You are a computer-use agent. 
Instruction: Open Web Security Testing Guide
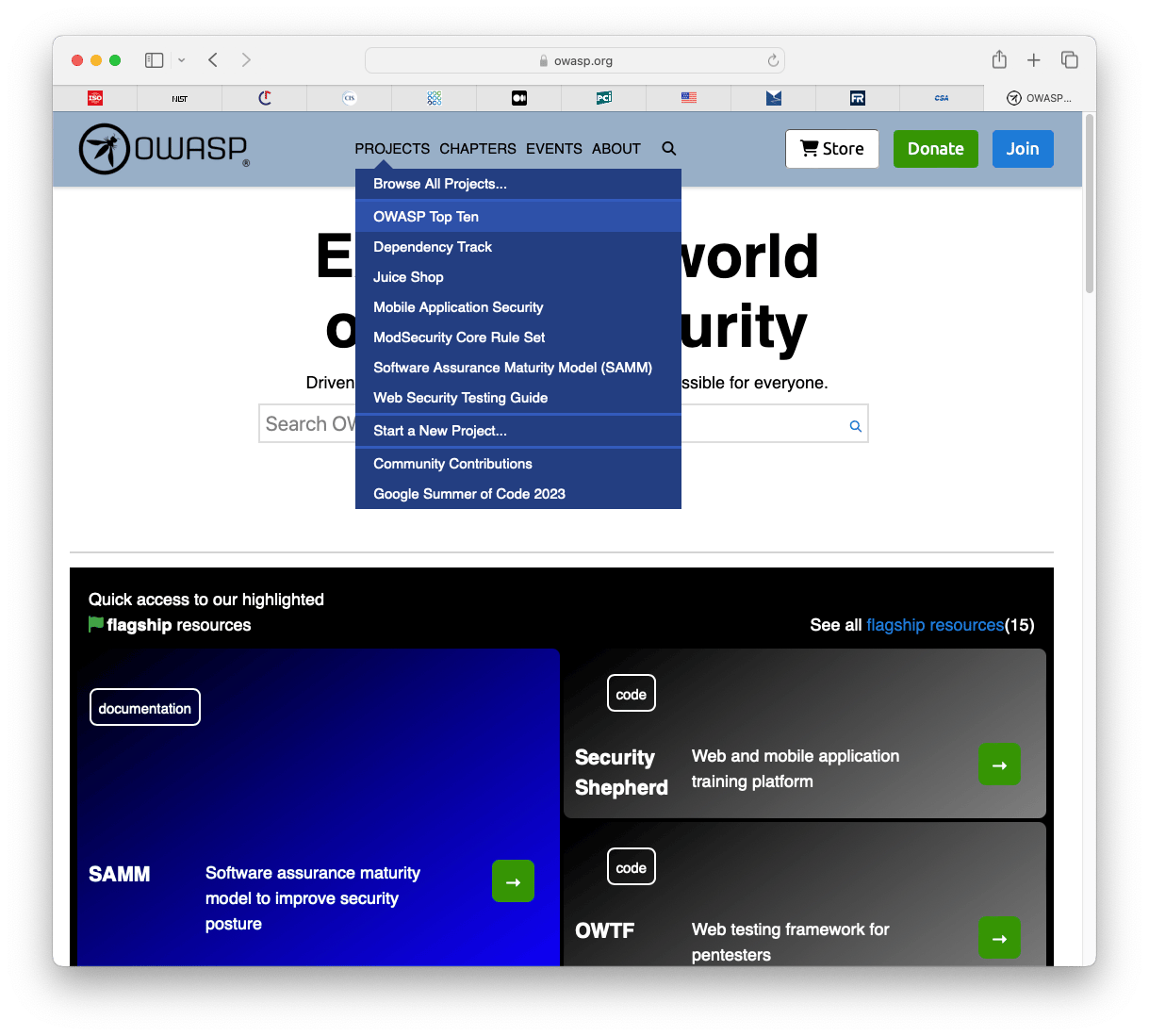518,398
